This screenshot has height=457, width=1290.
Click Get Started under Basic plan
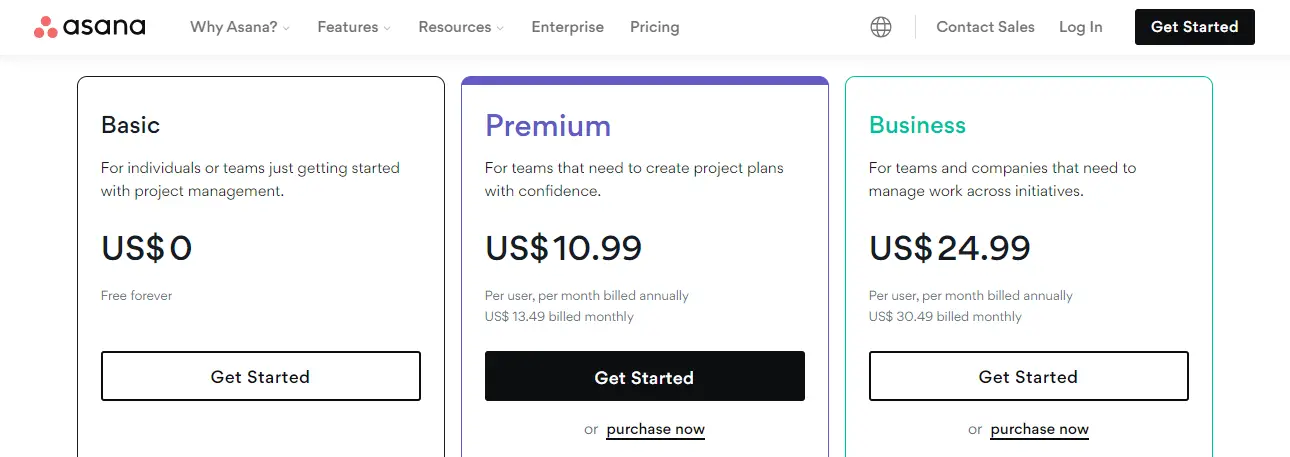[260, 376]
